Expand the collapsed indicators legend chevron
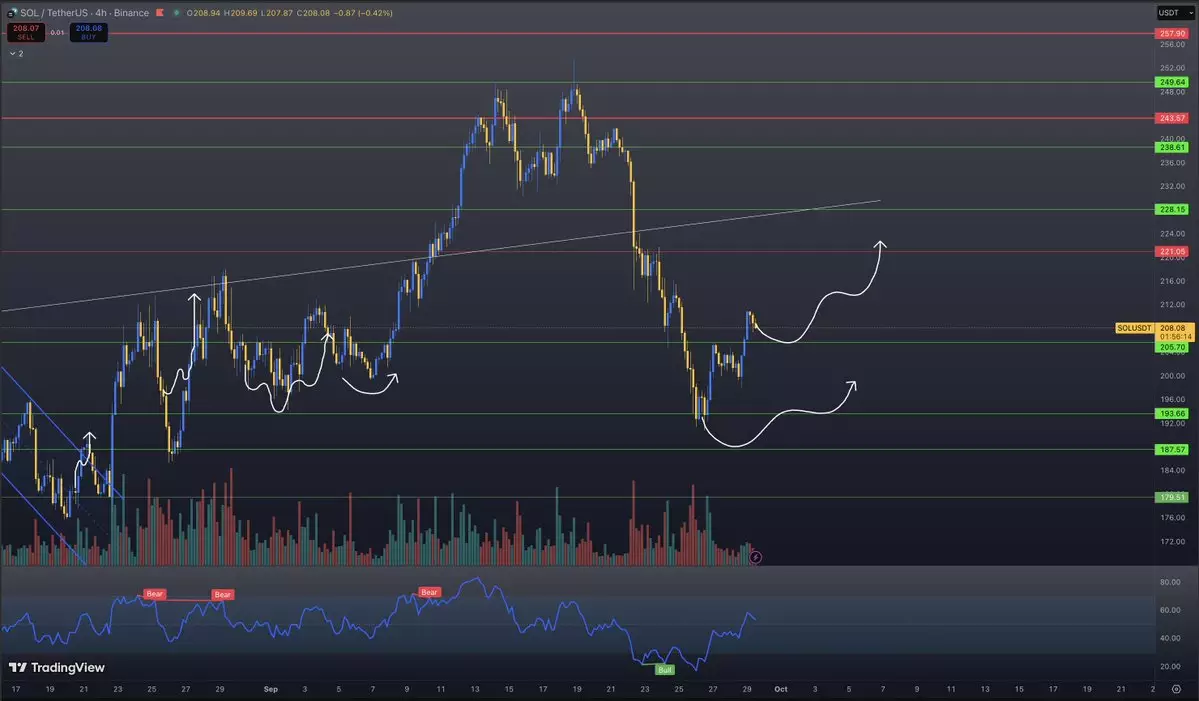The width and height of the screenshot is (1199, 701). coord(12,53)
